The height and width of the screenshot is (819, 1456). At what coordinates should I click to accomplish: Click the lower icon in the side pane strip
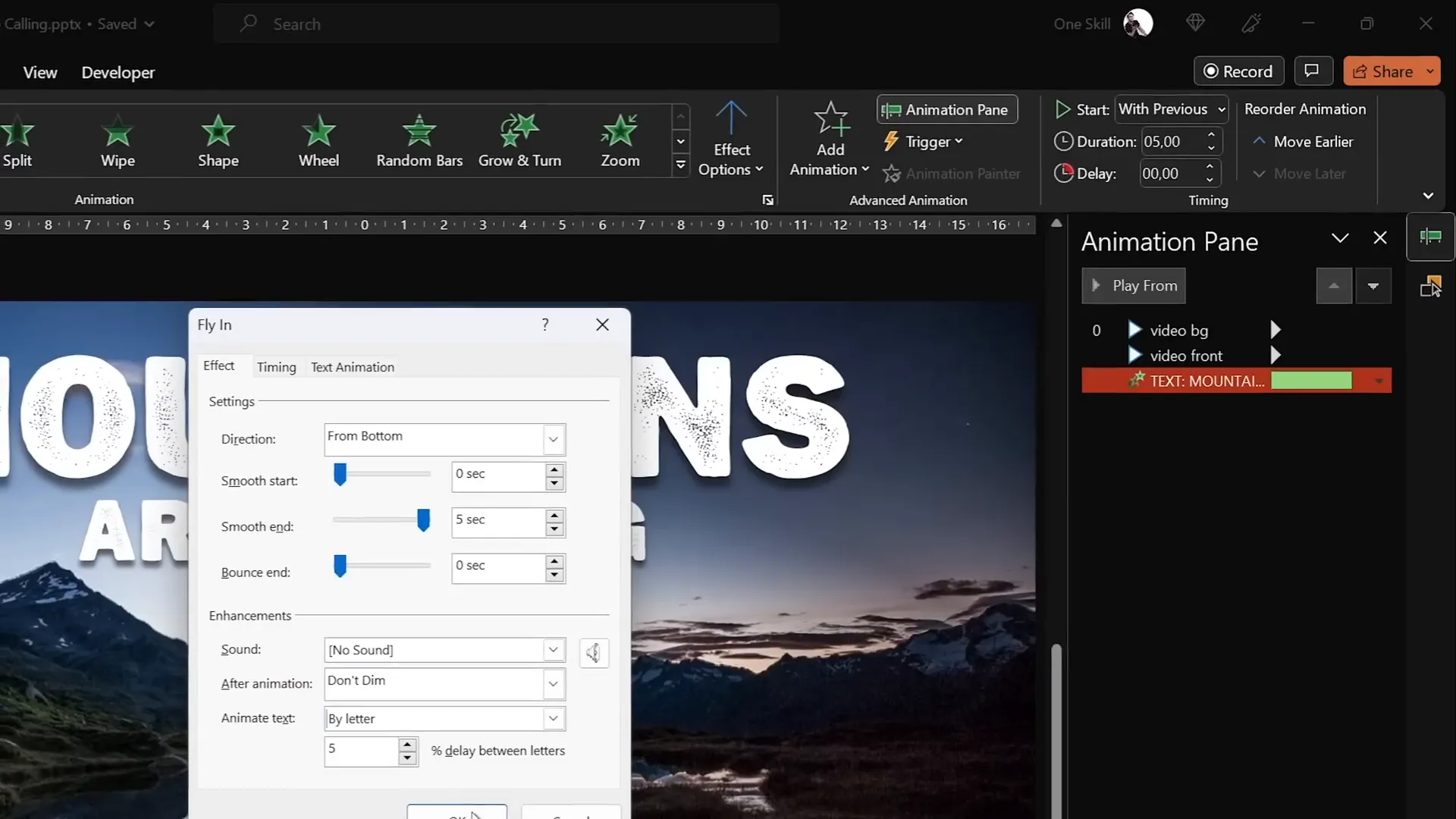[x=1430, y=287]
